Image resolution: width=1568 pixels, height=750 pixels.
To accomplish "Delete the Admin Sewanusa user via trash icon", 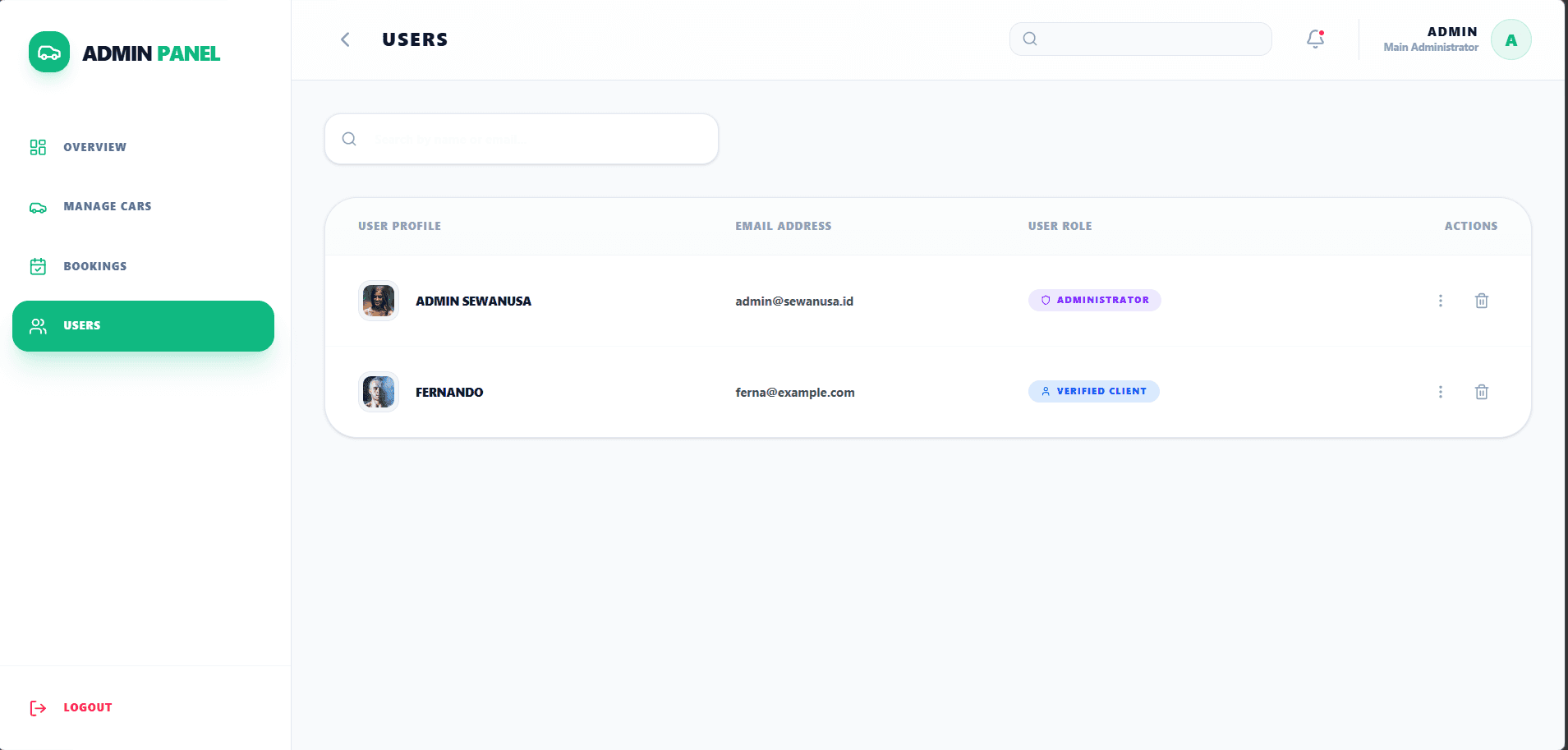I will click(1481, 301).
